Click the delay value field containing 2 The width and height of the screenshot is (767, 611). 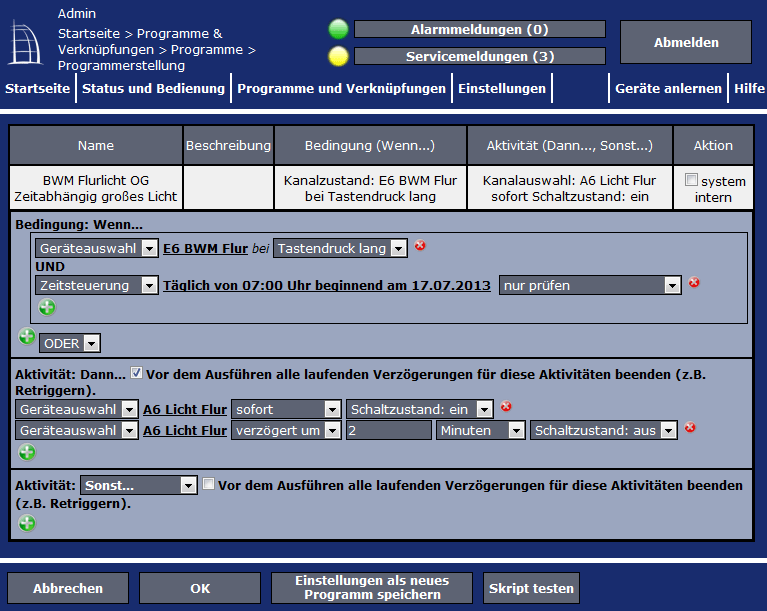[389, 430]
